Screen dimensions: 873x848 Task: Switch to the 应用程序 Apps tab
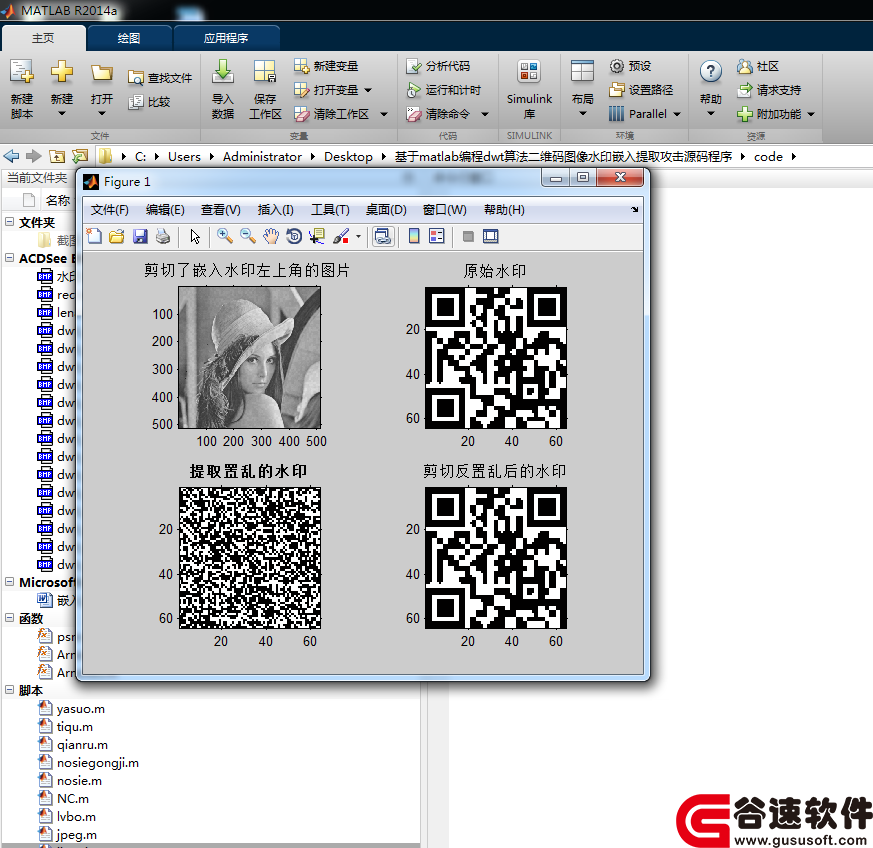[226, 38]
